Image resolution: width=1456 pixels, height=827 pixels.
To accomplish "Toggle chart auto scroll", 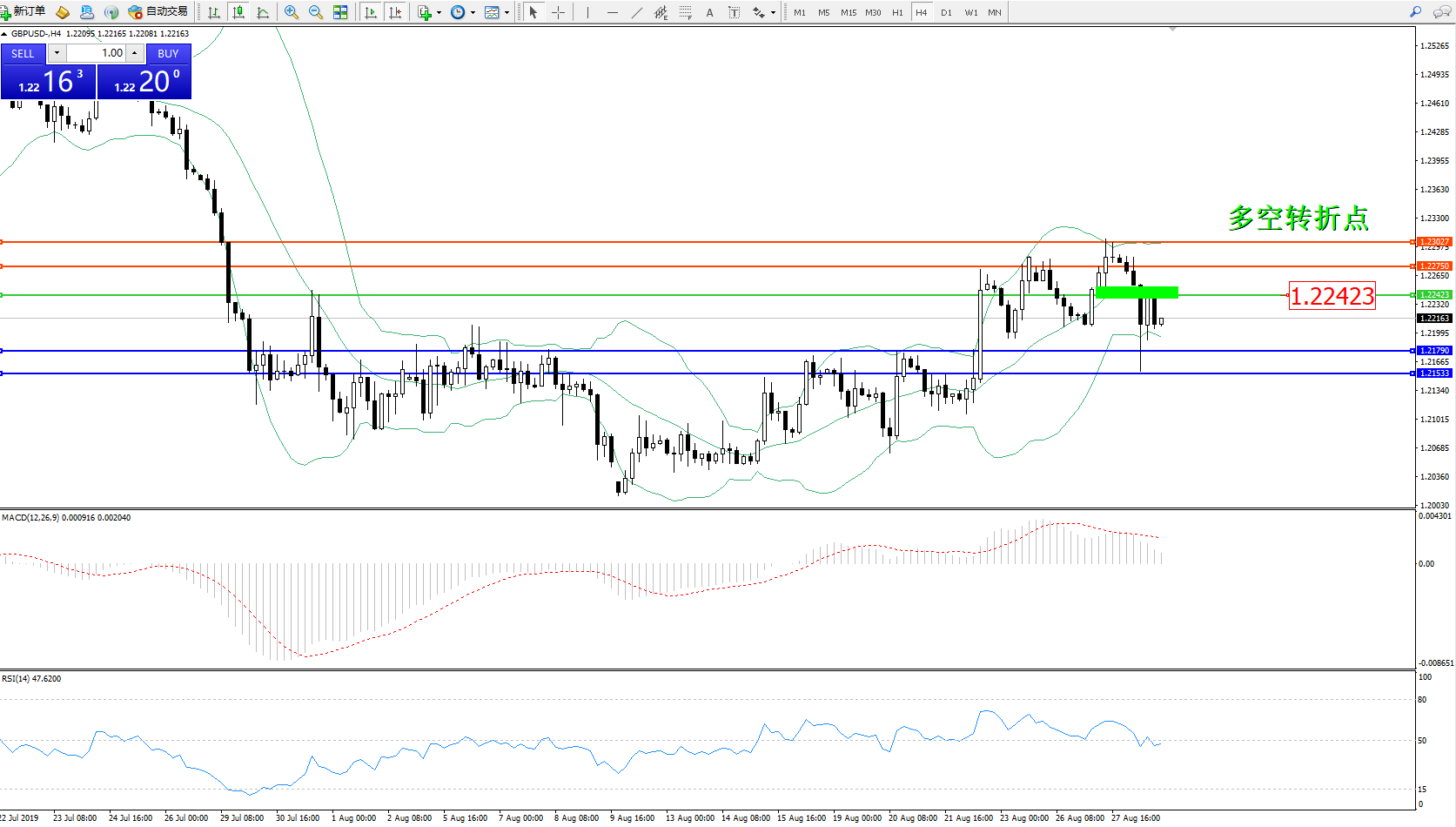I will pyautogui.click(x=371, y=12).
